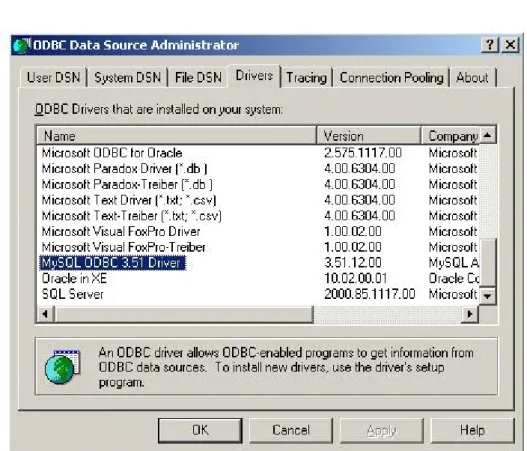Viewport: 527px width, 451px height.
Task: Click the globe icon in the info panel
Action: pos(63,367)
